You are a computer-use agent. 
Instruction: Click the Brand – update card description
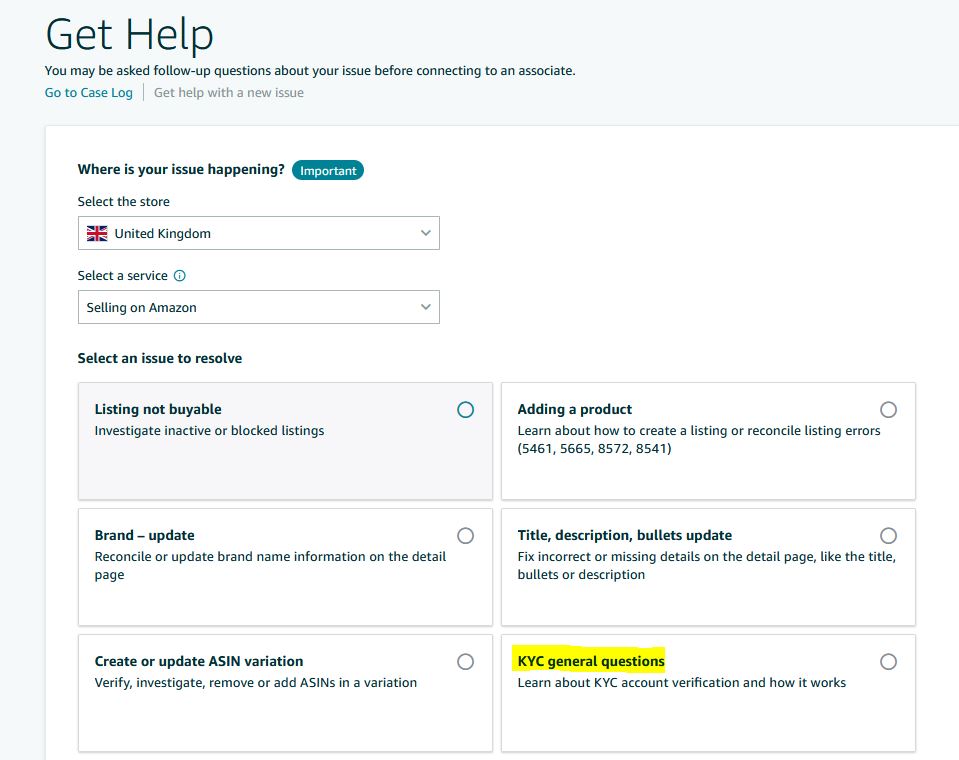[270, 566]
